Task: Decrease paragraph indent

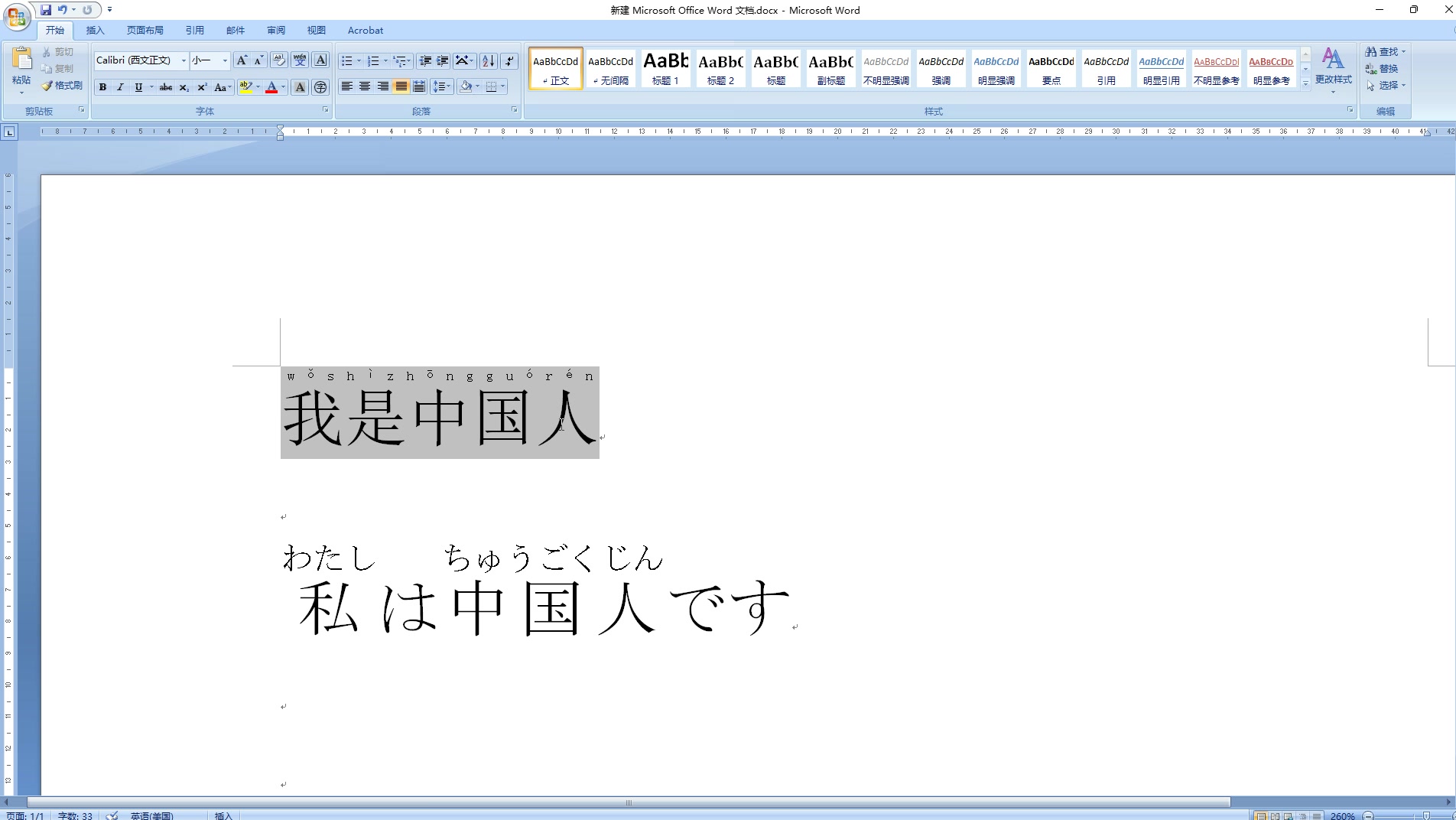Action: click(x=425, y=60)
